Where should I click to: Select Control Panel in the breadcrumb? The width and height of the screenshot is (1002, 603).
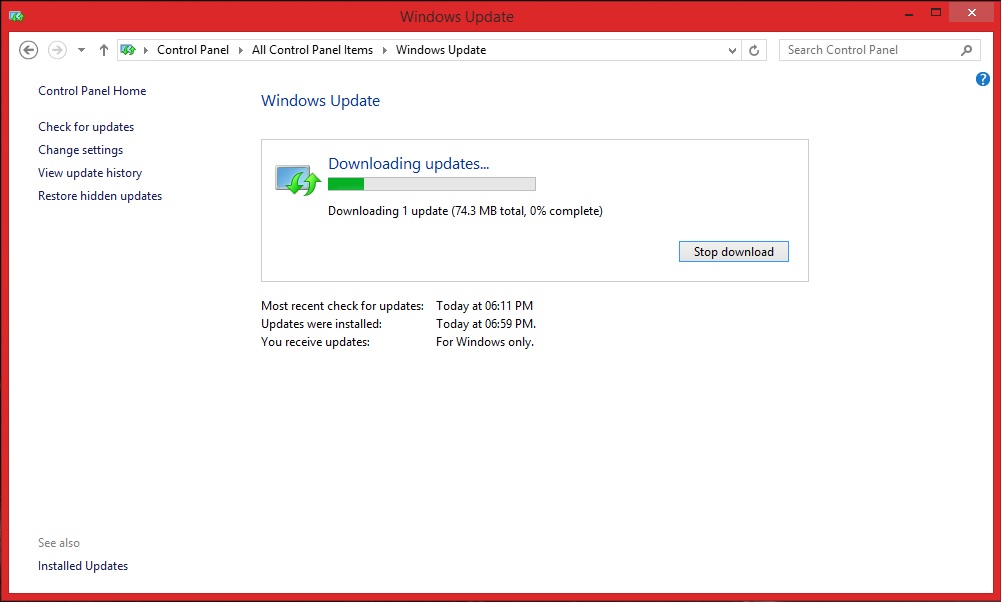[193, 50]
